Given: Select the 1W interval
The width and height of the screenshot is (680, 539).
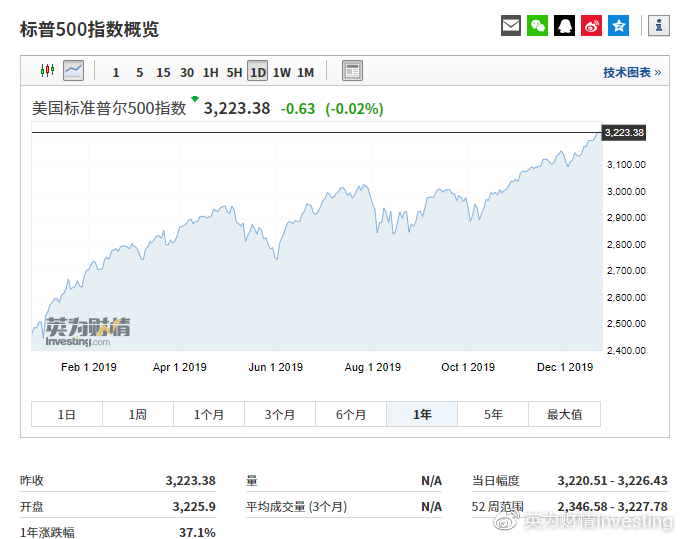Looking at the screenshot, I should click(281, 72).
